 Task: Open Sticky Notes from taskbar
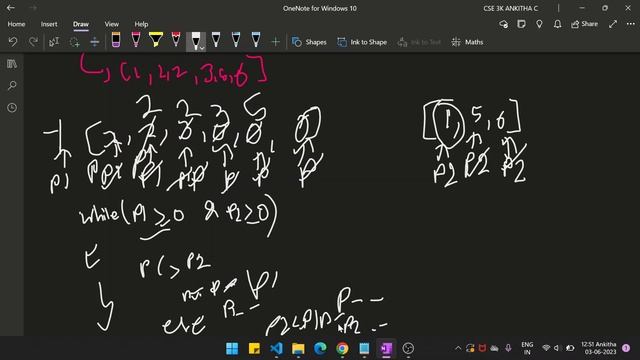pyautogui.click(x=254, y=348)
